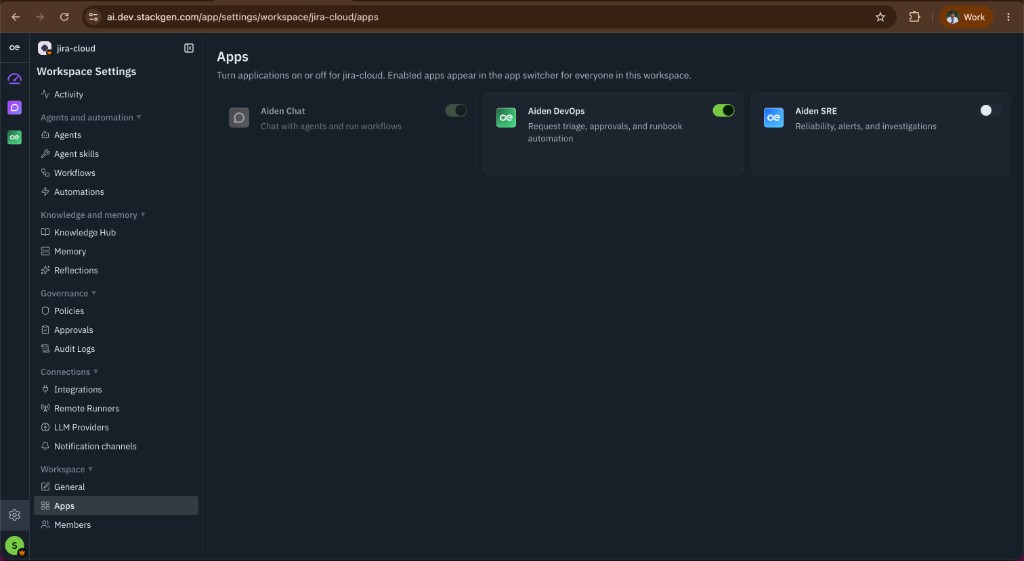Click the Agent skills wrench icon
The image size is (1024, 561).
(x=45, y=153)
